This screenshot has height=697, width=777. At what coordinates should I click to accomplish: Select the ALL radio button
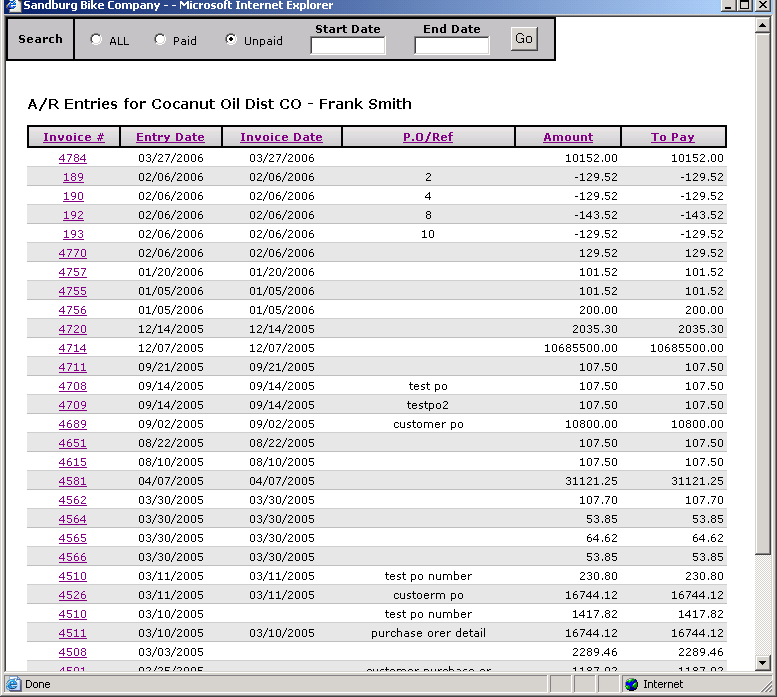coord(96,40)
